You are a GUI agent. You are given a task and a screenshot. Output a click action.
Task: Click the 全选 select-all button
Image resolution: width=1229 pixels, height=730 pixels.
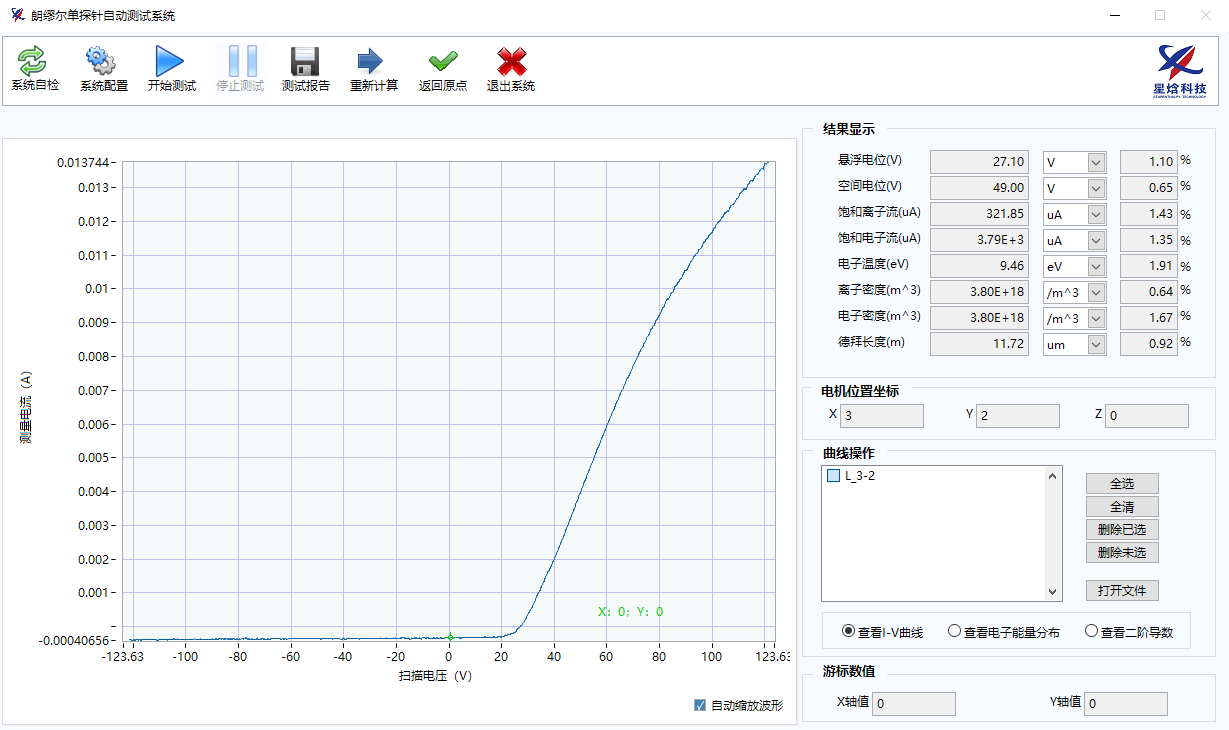(x=1122, y=484)
